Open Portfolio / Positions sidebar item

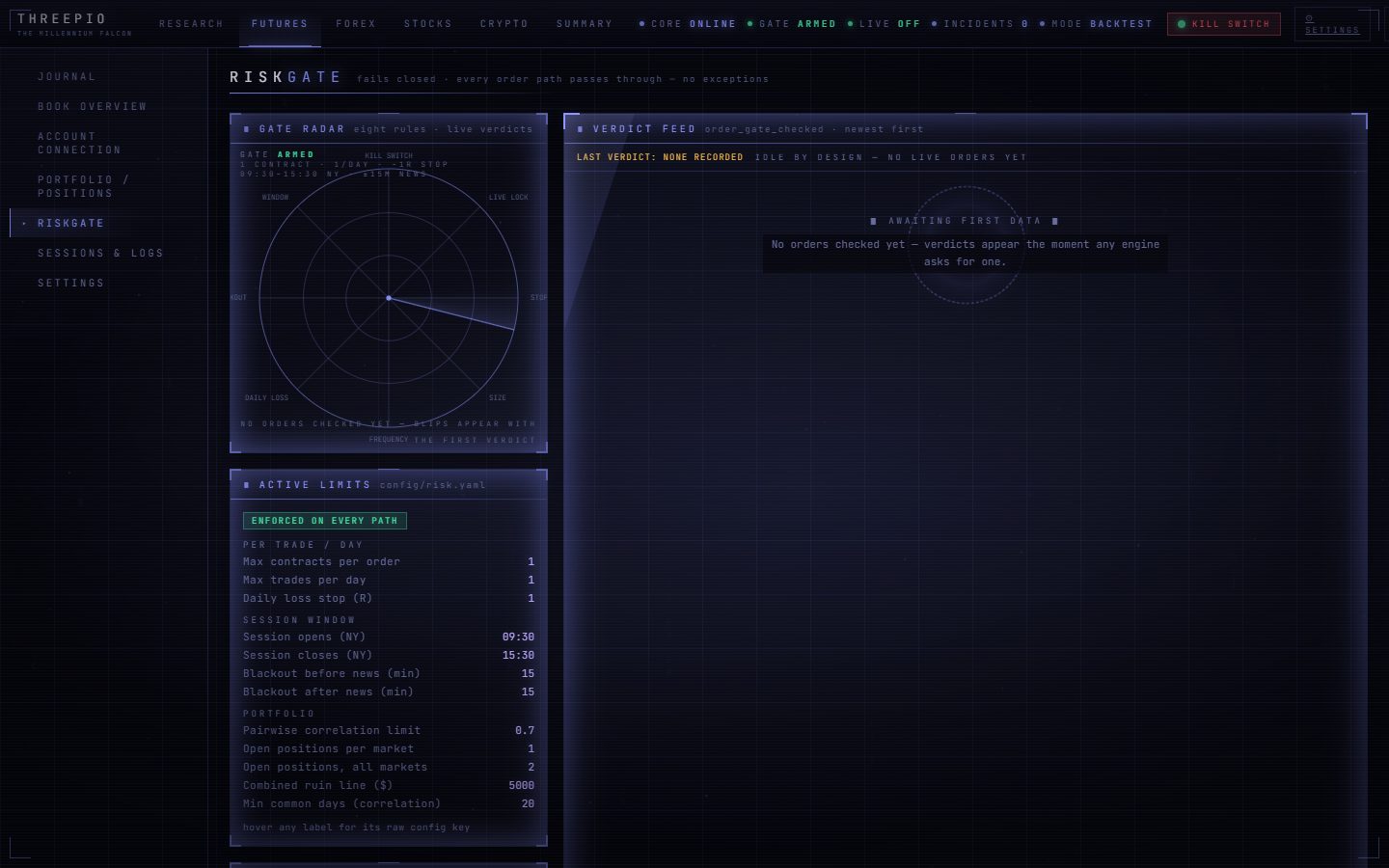pyautogui.click(x=84, y=186)
